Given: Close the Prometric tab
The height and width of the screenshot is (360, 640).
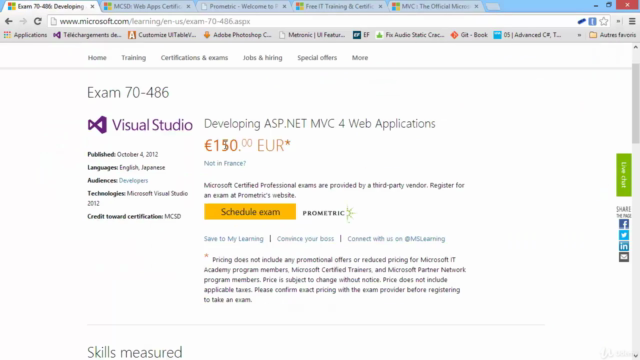Looking at the screenshot, I should point(284,7).
